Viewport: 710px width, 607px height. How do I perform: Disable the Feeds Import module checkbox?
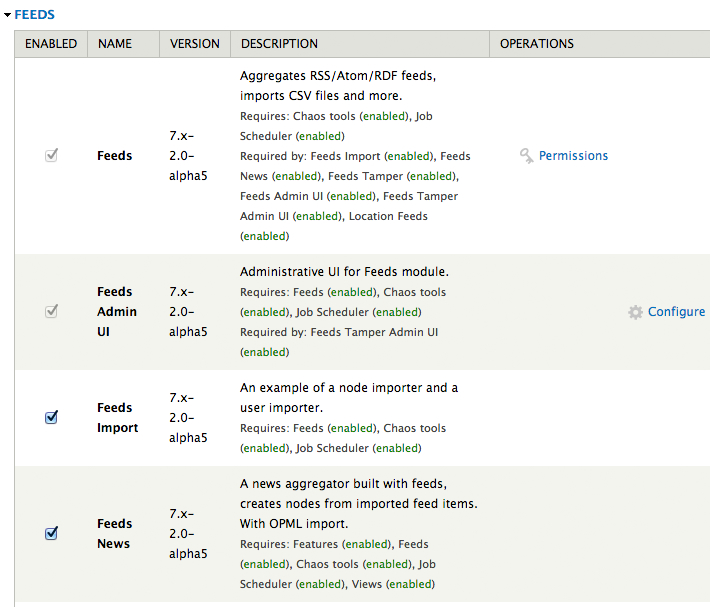coord(51,418)
